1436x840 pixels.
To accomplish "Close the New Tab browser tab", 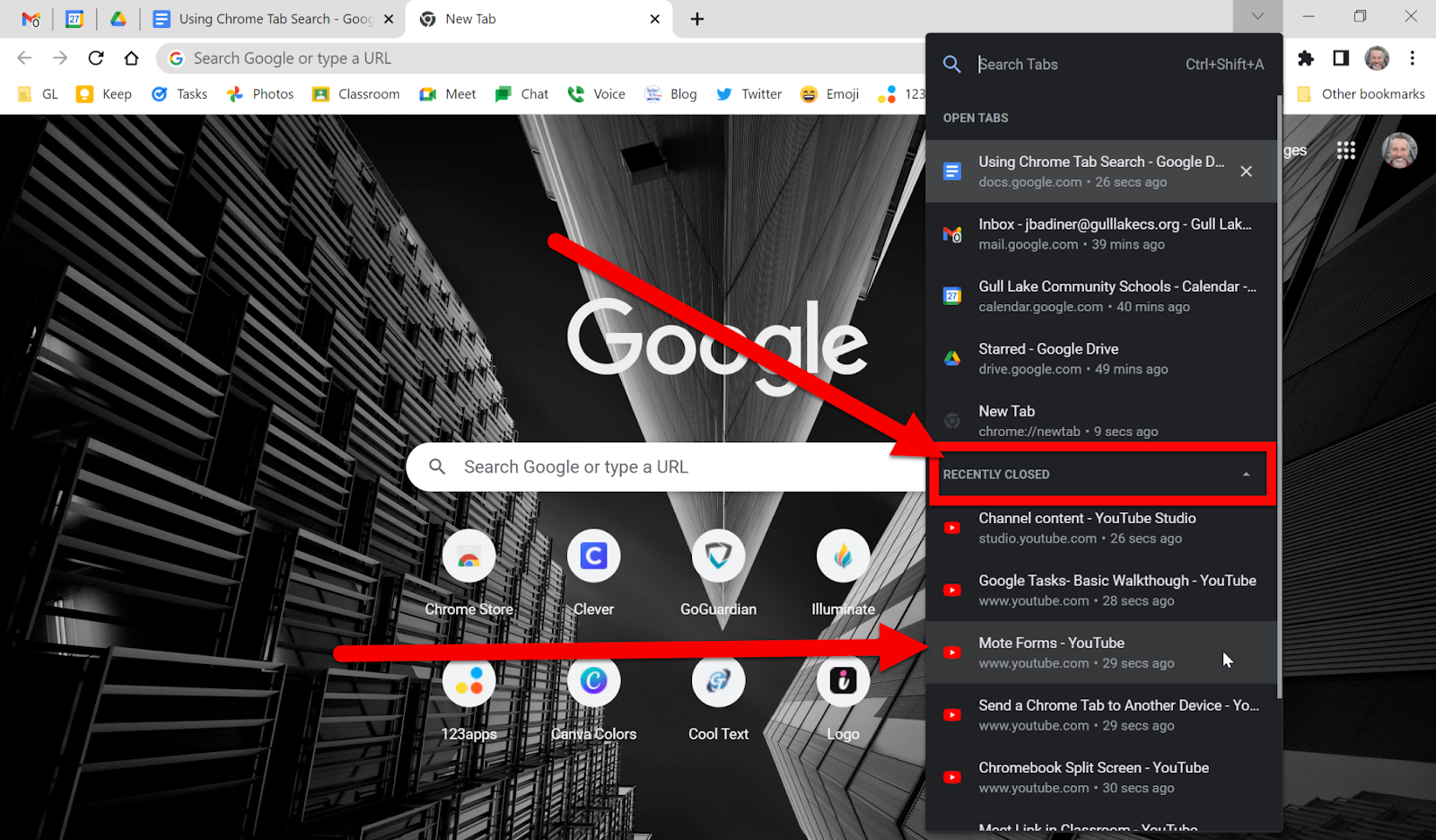I will [654, 19].
